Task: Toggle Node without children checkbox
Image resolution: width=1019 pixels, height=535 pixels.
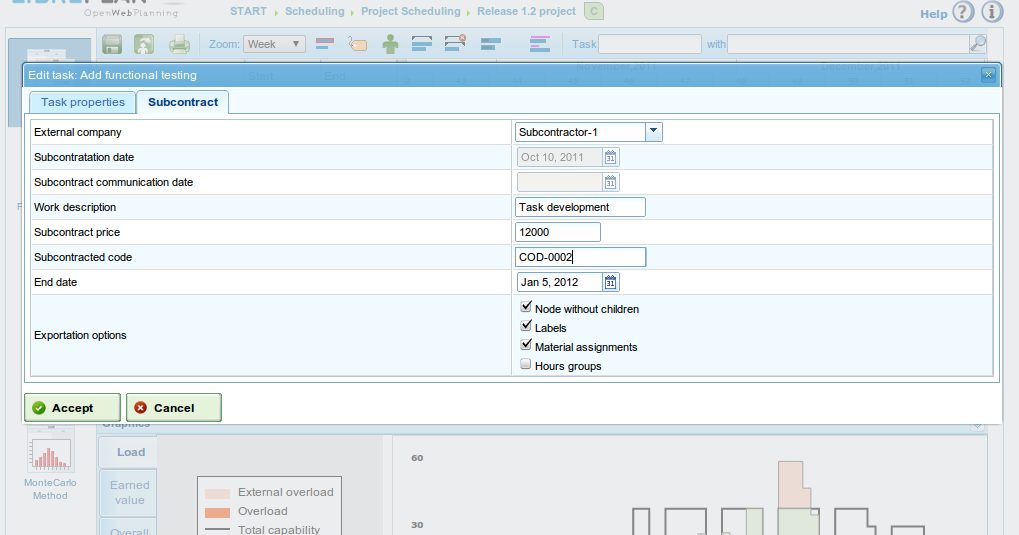Action: click(526, 307)
